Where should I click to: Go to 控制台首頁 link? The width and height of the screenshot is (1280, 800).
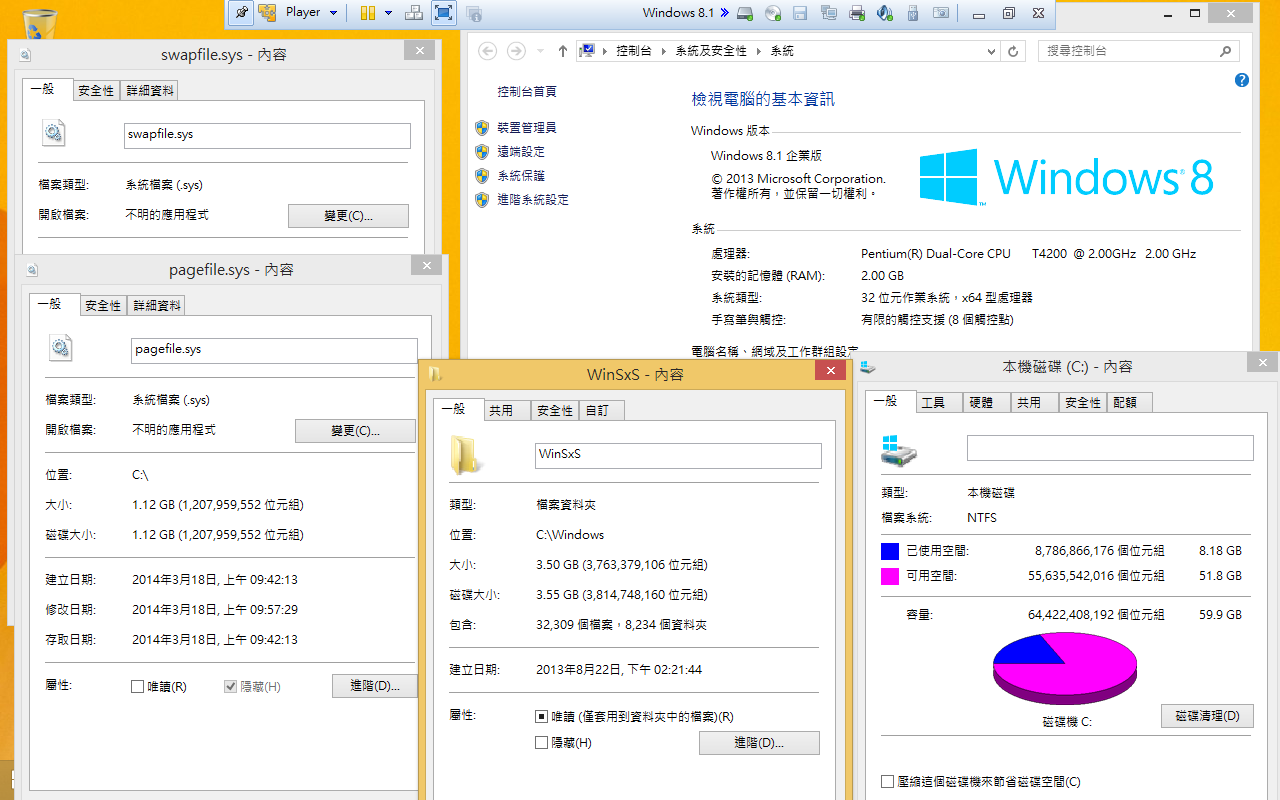tap(526, 92)
